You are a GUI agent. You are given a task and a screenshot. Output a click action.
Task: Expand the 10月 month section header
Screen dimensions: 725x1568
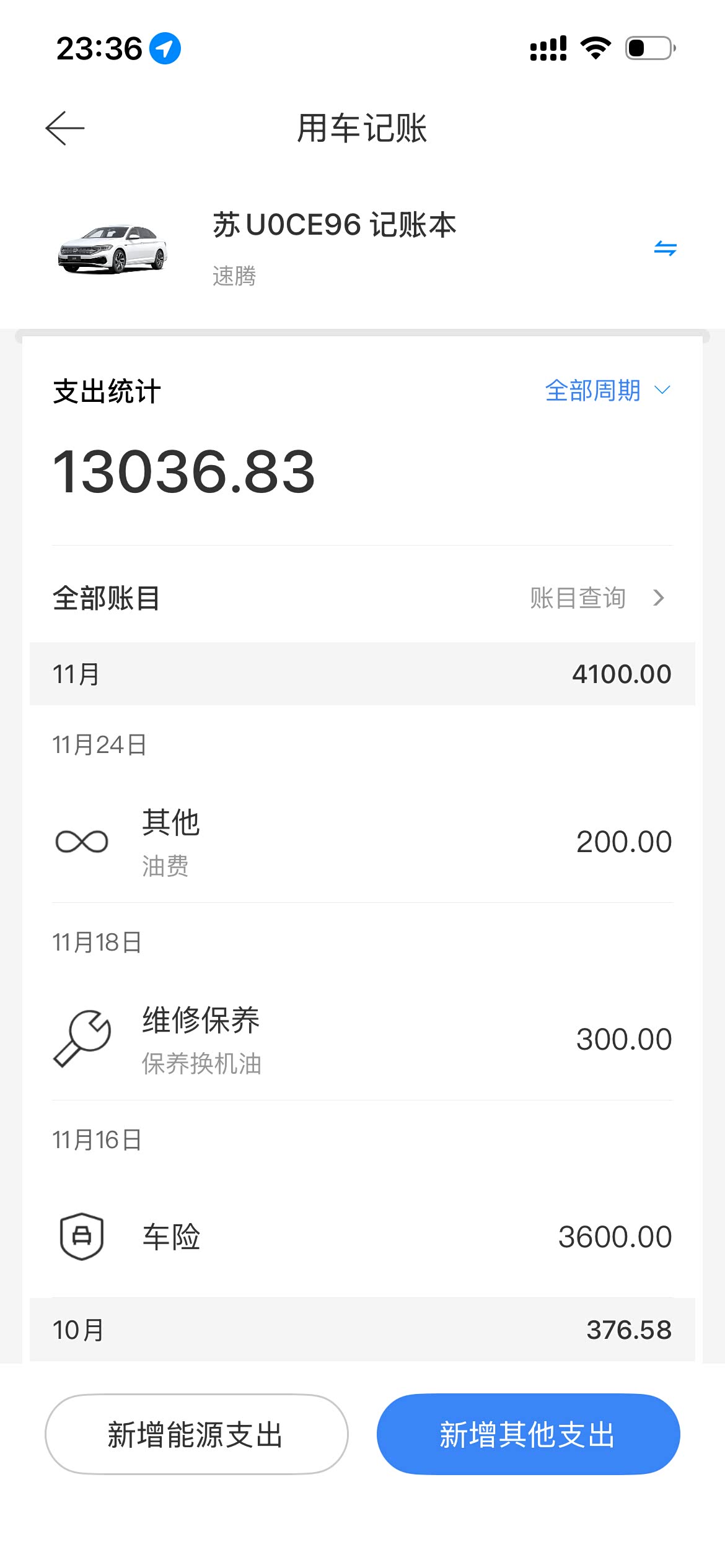click(362, 1330)
